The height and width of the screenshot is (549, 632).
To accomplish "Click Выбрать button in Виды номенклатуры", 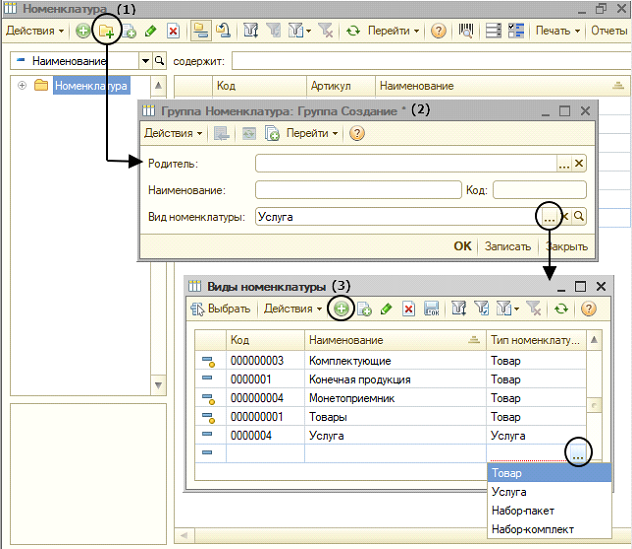I will point(221,309).
